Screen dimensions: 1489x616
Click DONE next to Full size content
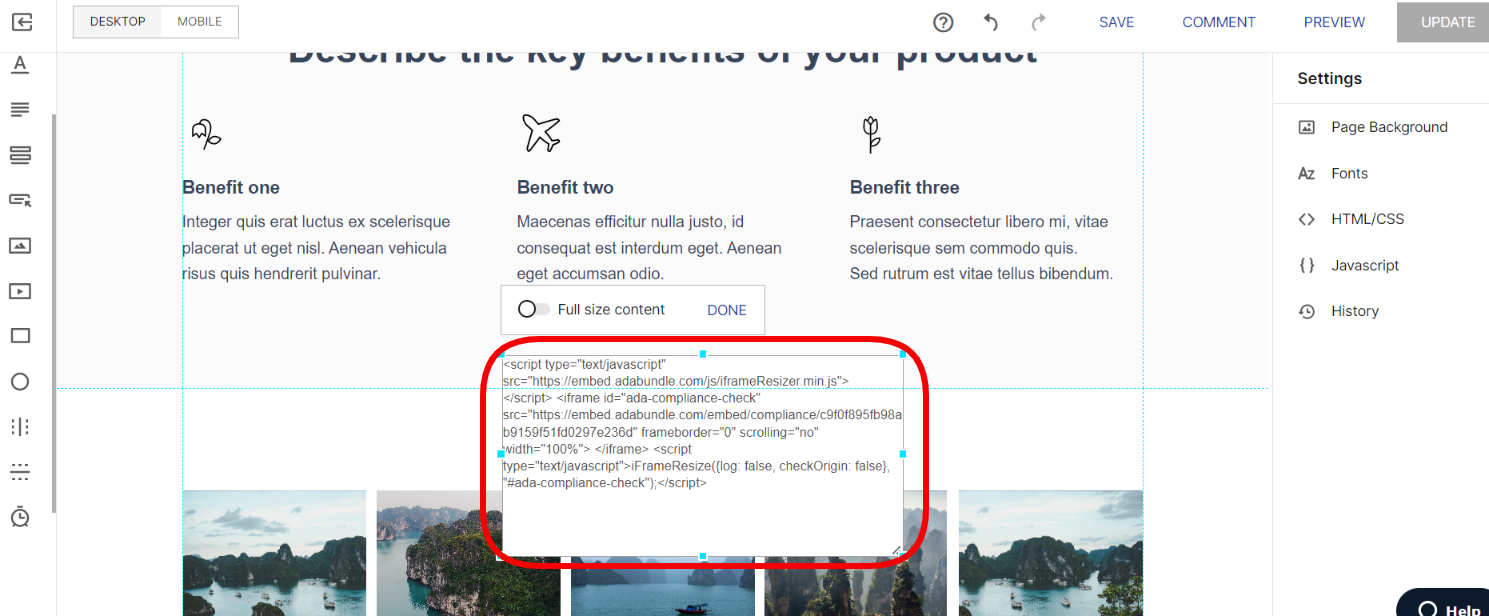pos(727,310)
